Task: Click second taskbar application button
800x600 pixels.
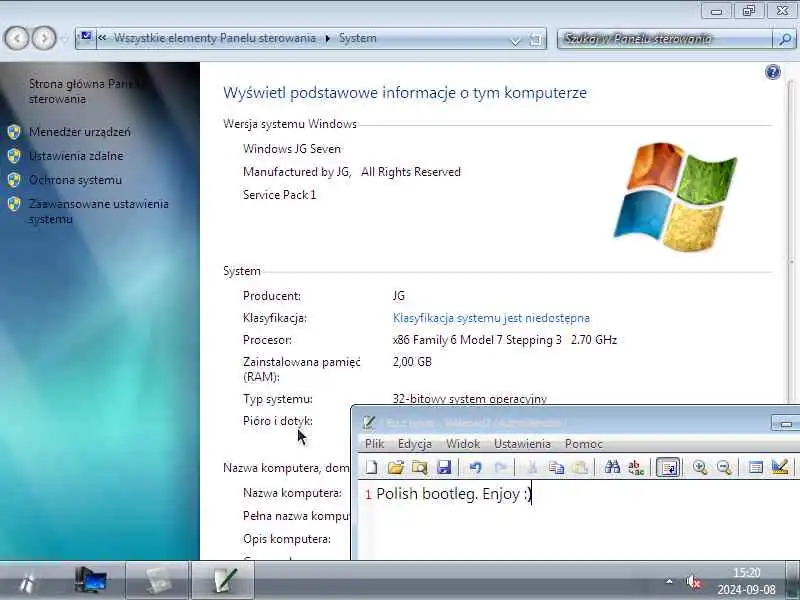Action: tap(158, 581)
